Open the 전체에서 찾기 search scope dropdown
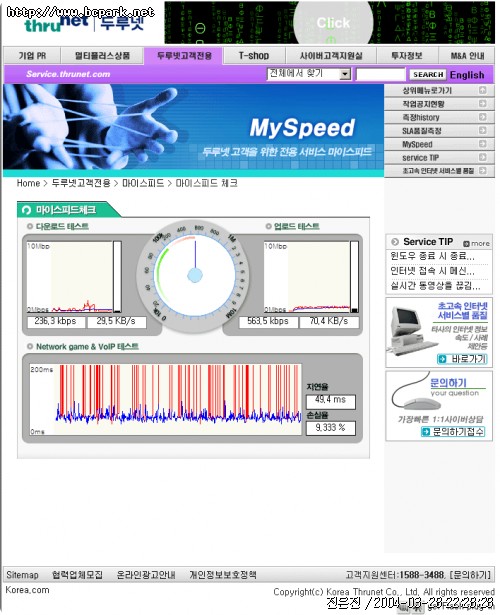This screenshot has height=615, width=500. point(309,74)
